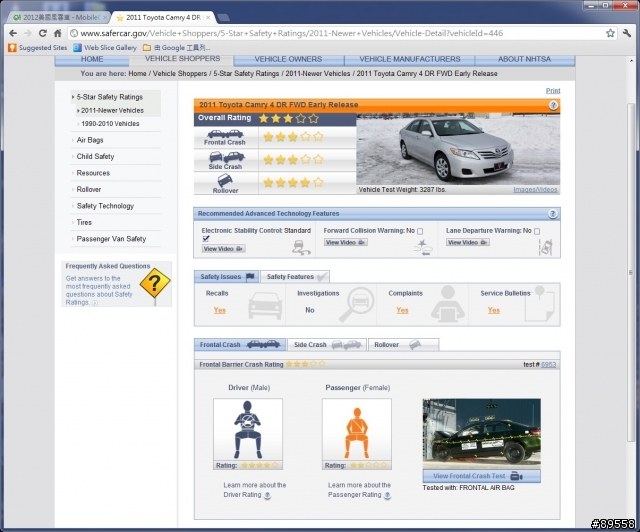Go to the browser Home icon
Viewport: 640px width, 532px height.
pos(57,33)
